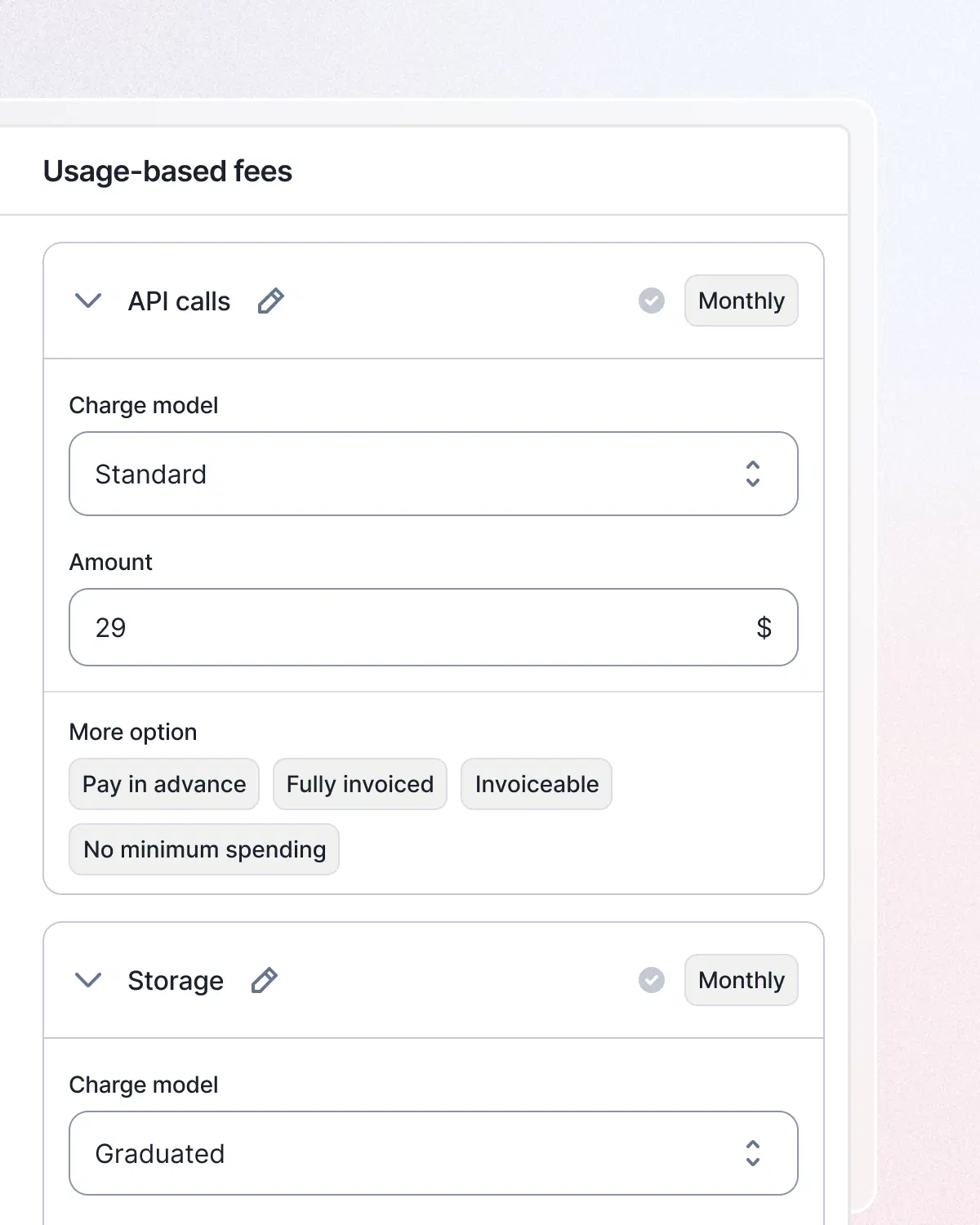Select the Monthly badge for API calls
980x1225 pixels.
(741, 301)
